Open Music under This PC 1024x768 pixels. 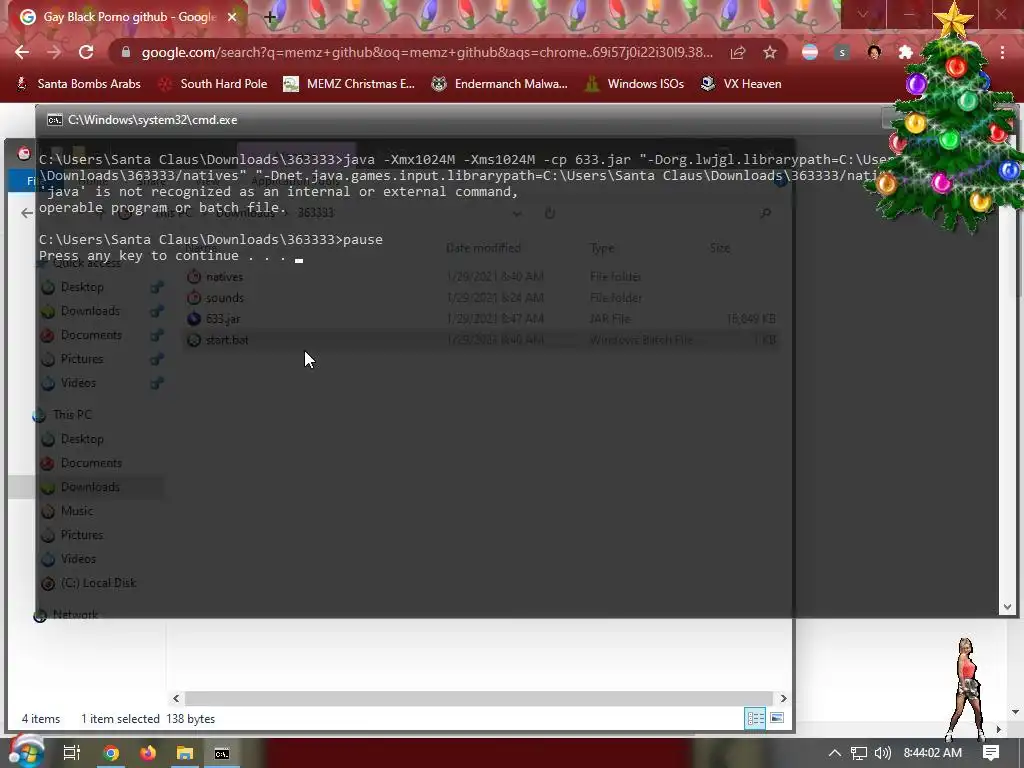coord(76,511)
